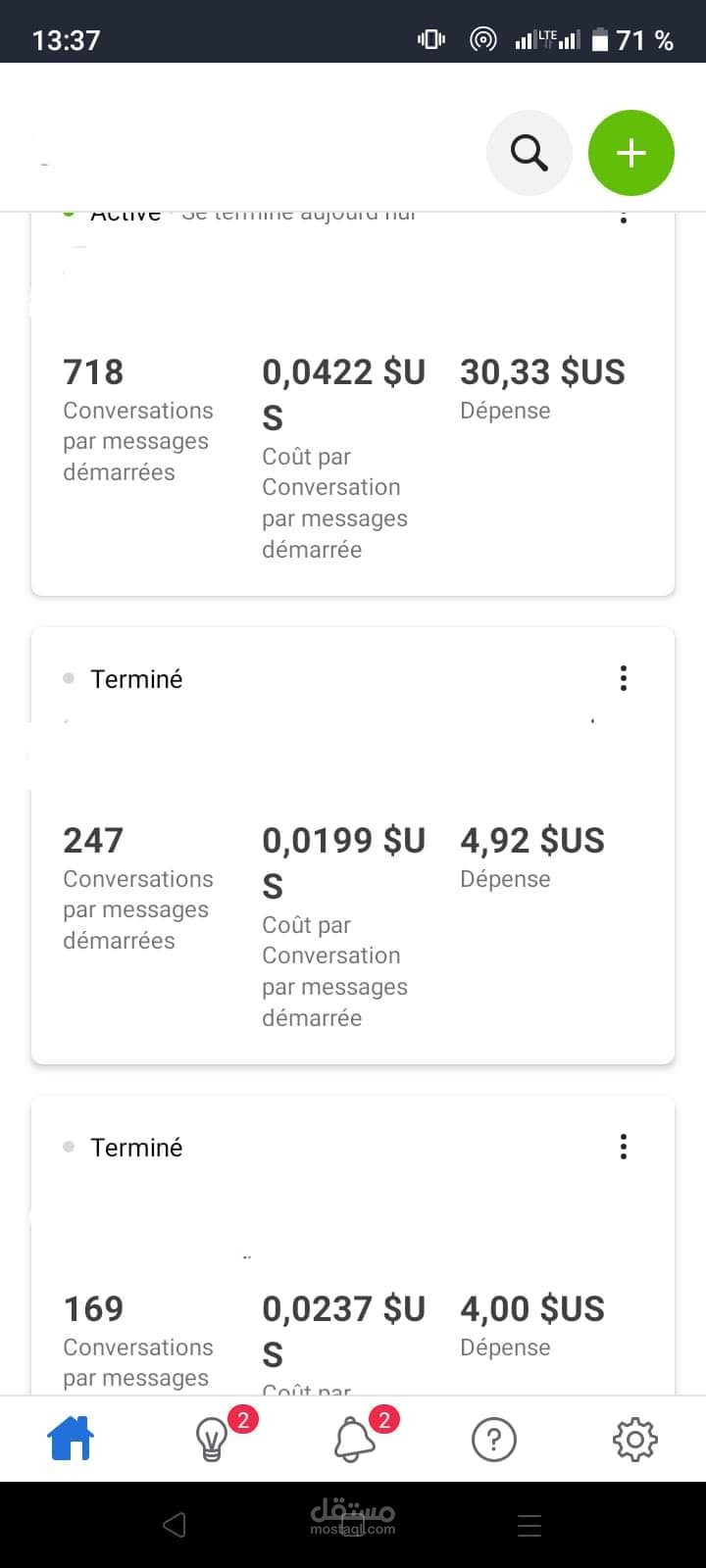This screenshot has height=1568, width=706.
Task: Open three-dot menu of the Active campaign
Action: [624, 217]
